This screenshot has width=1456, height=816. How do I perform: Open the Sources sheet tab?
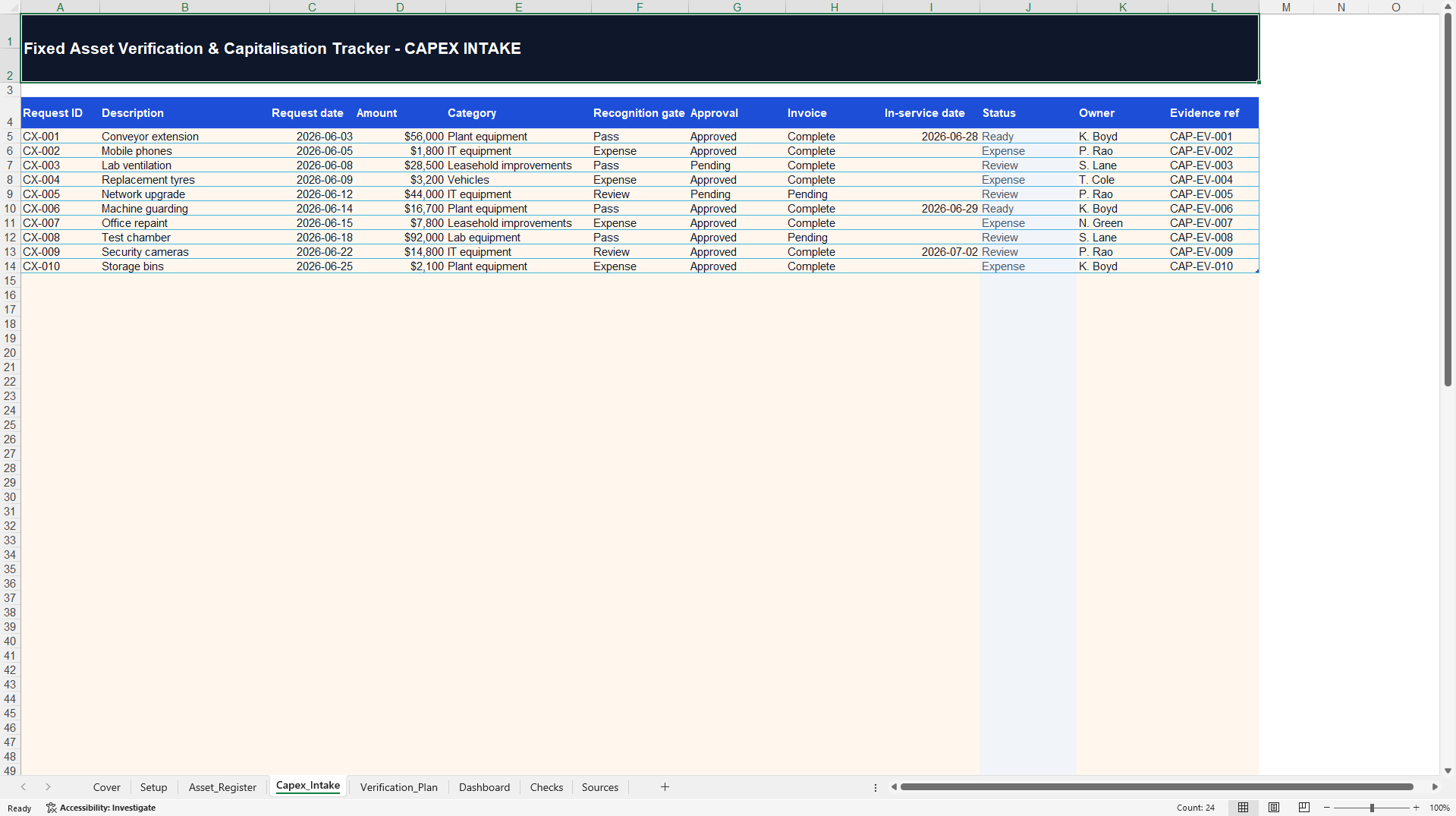(600, 787)
